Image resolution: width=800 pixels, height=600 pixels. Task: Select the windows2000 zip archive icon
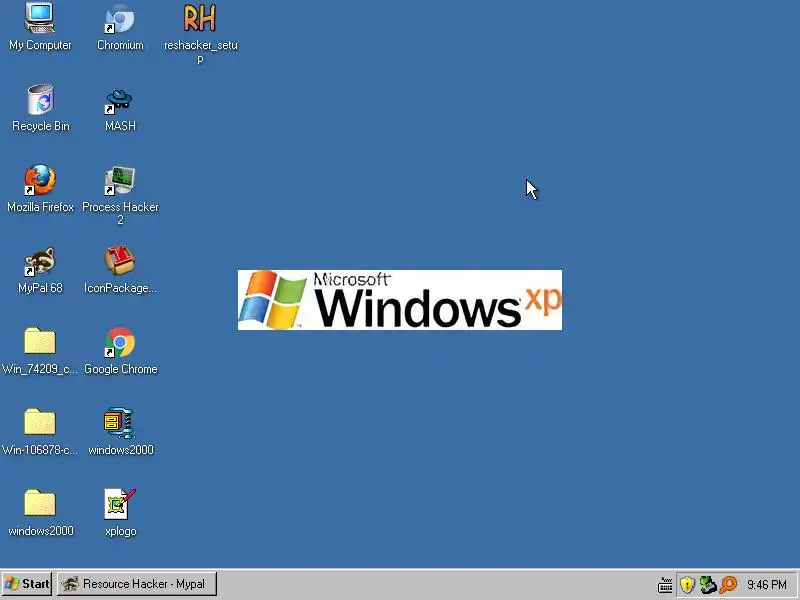pos(120,423)
